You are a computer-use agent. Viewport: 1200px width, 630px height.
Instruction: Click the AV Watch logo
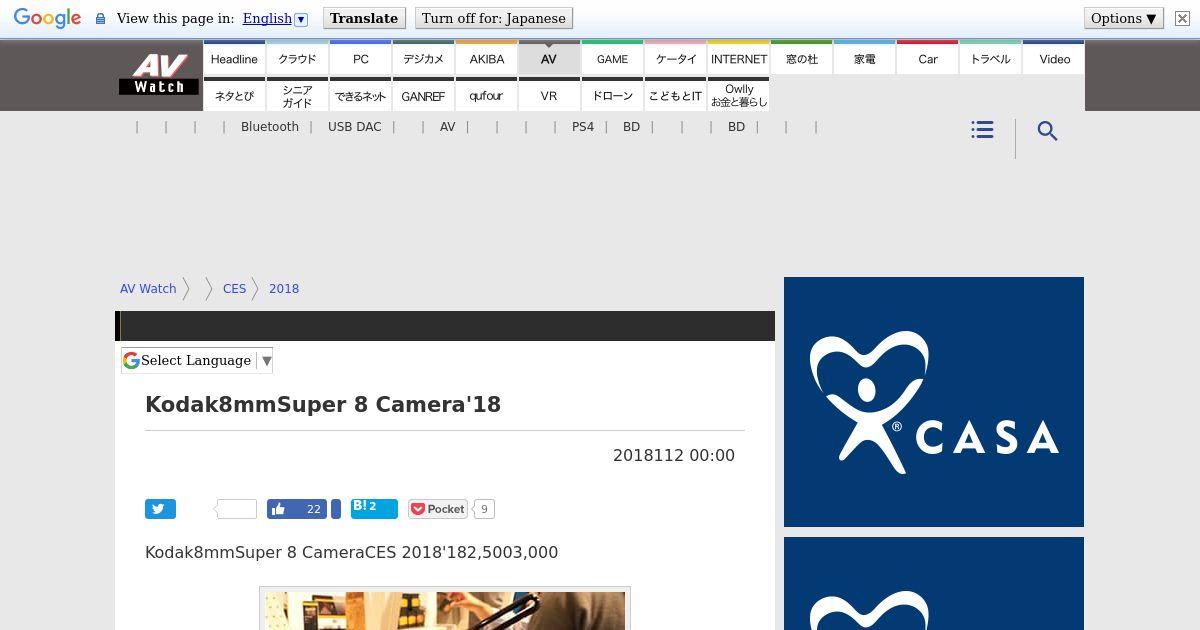[159, 74]
